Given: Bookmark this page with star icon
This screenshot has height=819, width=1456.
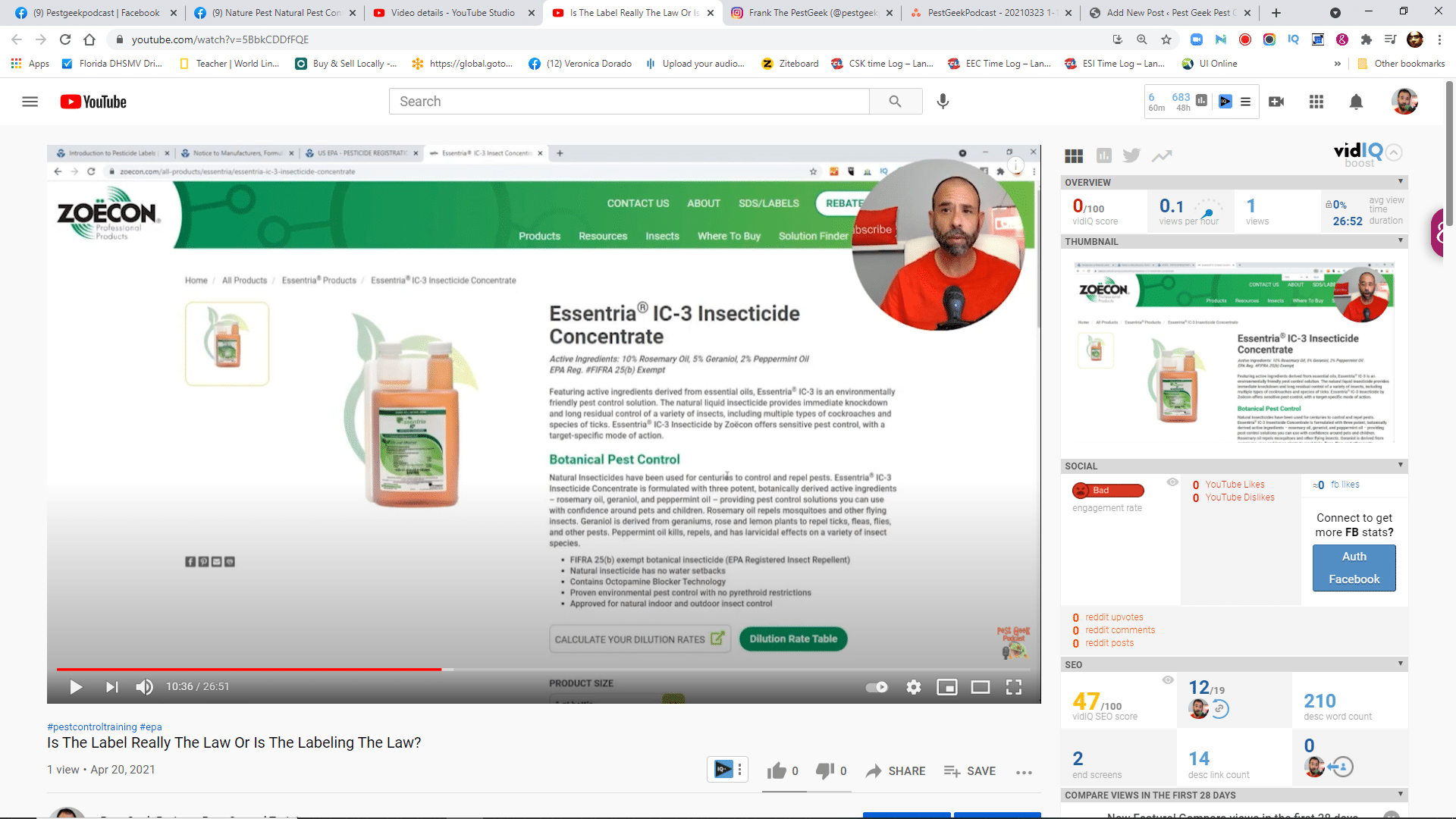Looking at the screenshot, I should pos(1166,39).
